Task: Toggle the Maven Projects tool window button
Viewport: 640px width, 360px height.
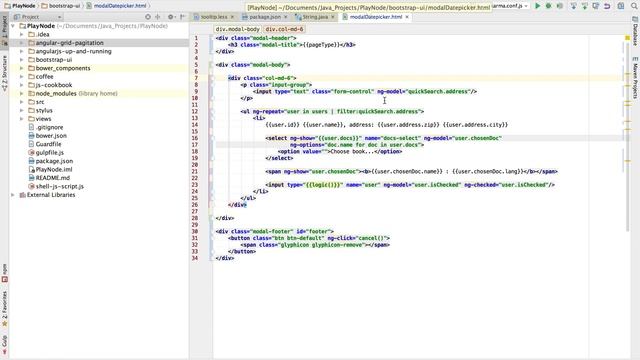Action: click(x=635, y=78)
